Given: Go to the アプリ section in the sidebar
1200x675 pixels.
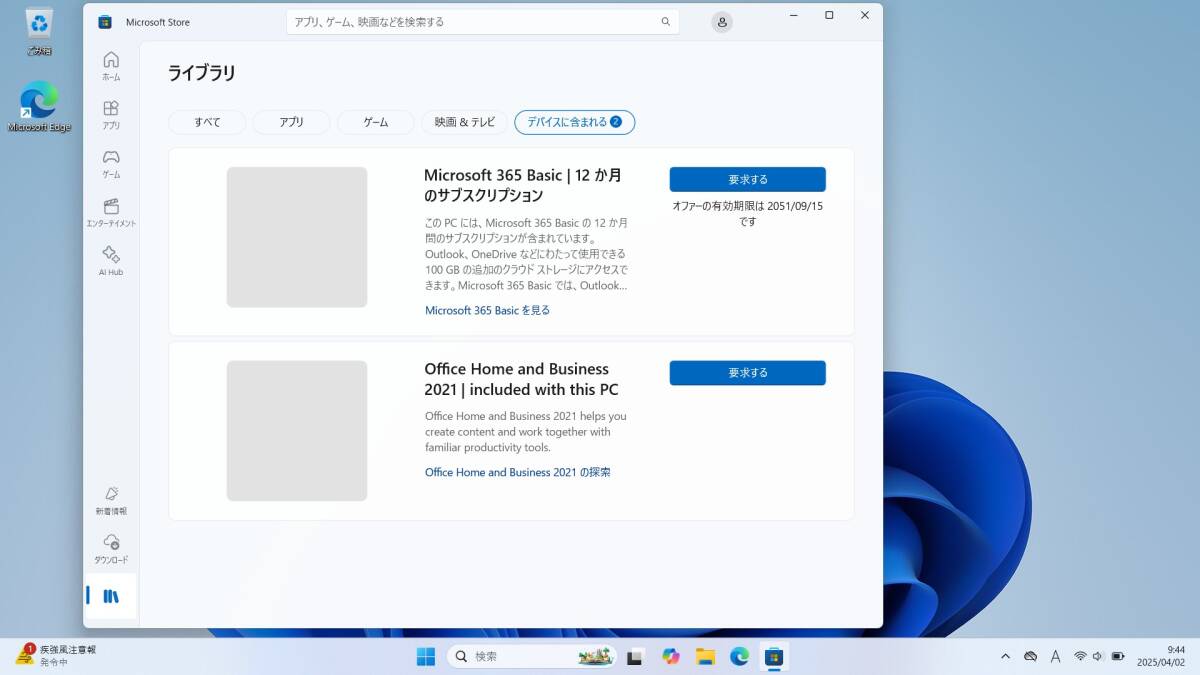Looking at the screenshot, I should [x=111, y=115].
